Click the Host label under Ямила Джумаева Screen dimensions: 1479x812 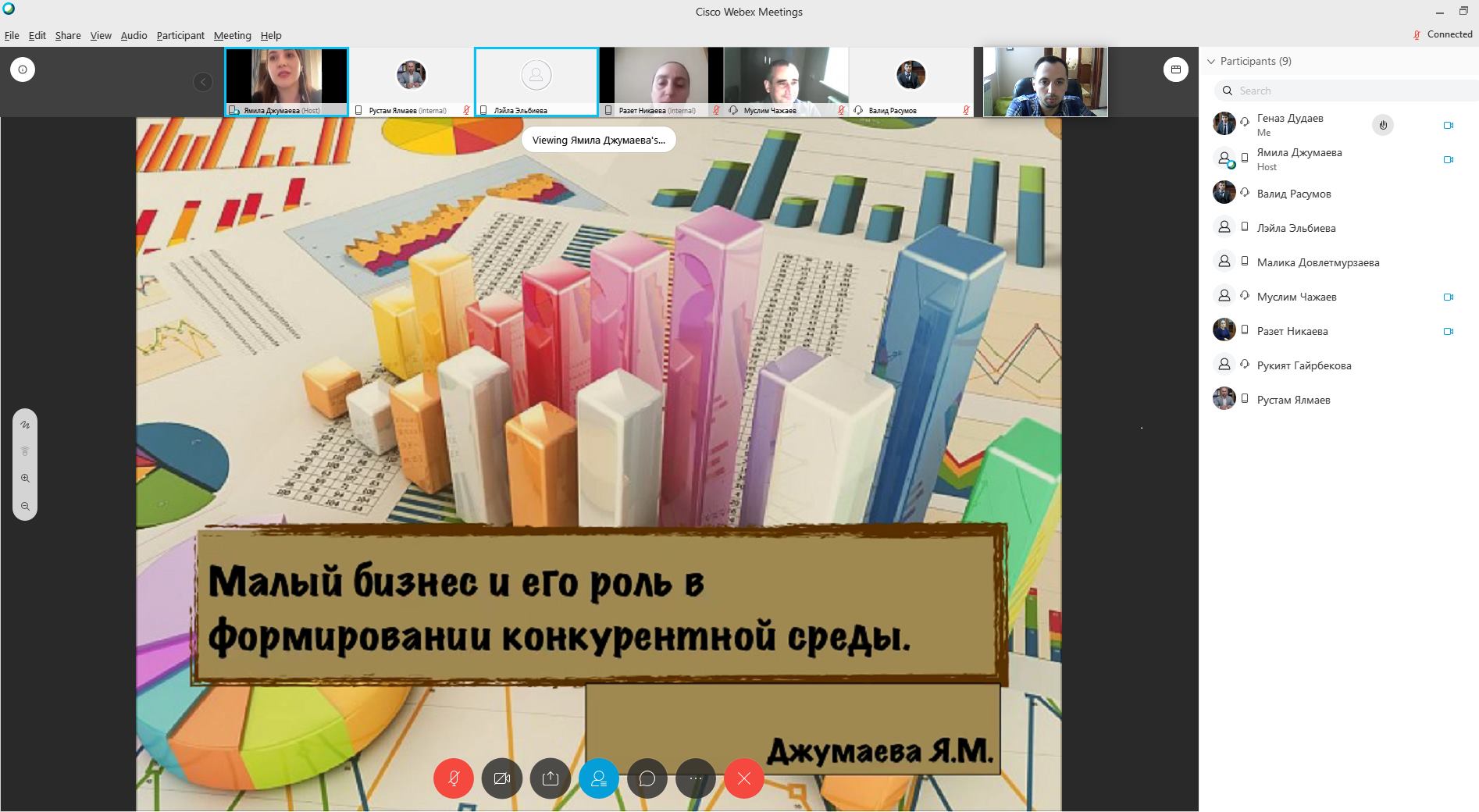coord(1267,167)
